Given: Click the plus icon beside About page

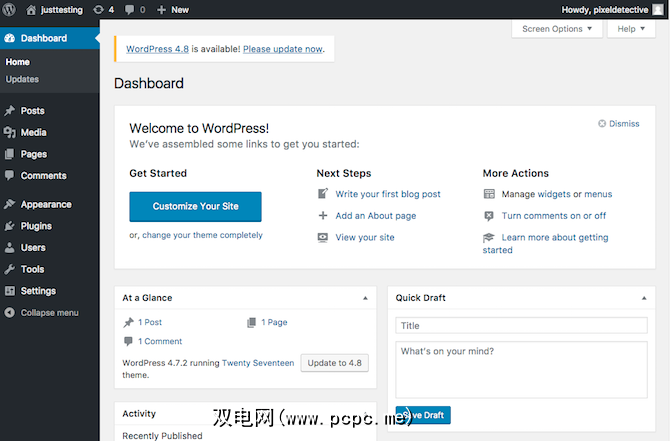Looking at the screenshot, I should point(323,215).
